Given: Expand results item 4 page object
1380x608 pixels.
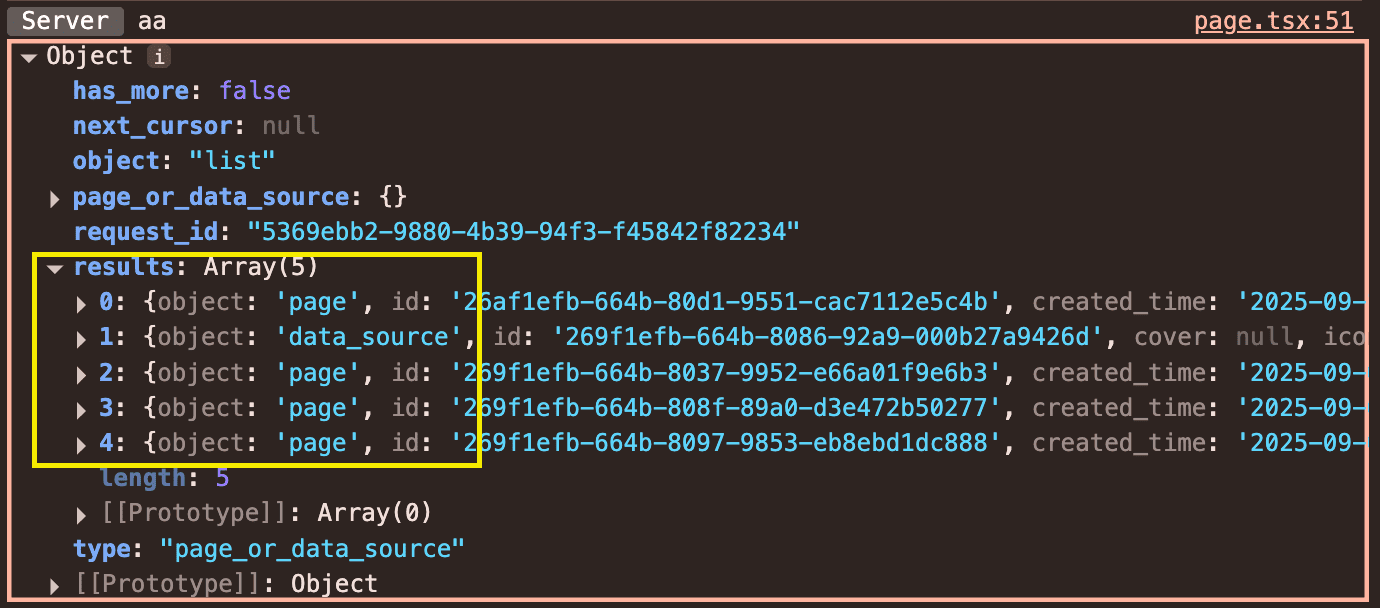Looking at the screenshot, I should coord(82,444).
